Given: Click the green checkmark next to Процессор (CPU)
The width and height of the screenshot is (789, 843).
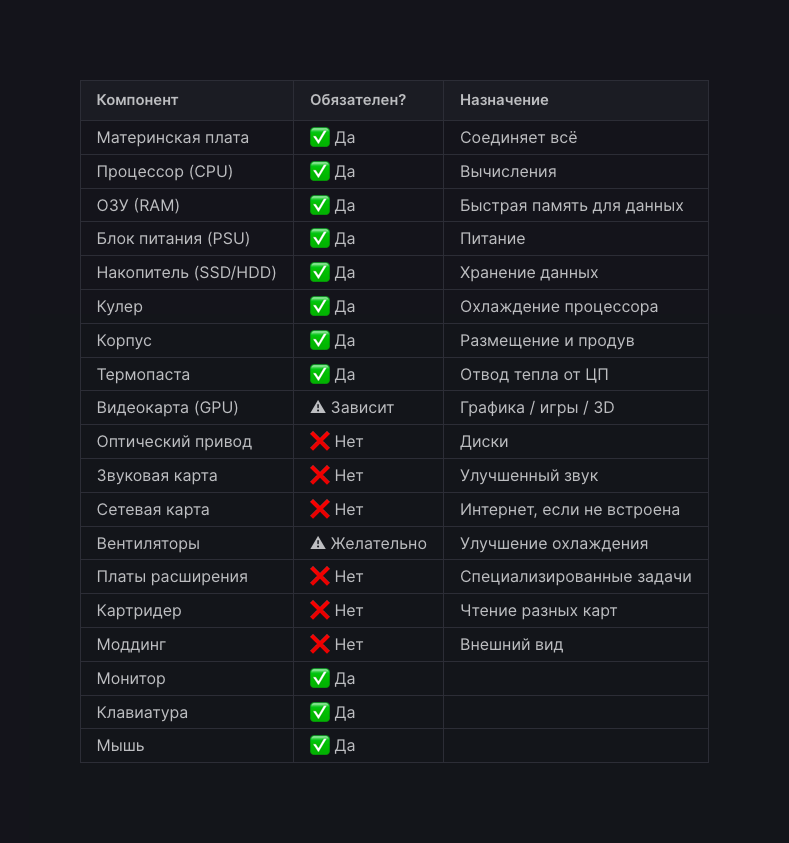Looking at the screenshot, I should 320,172.
